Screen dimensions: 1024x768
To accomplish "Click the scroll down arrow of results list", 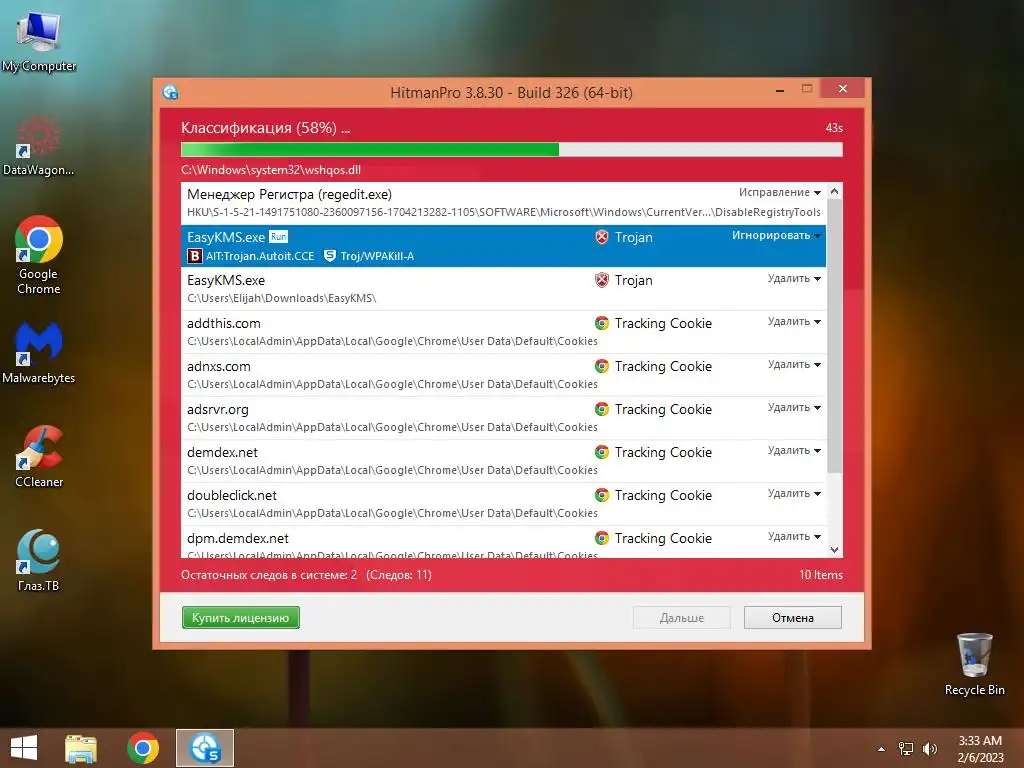I will [x=835, y=550].
